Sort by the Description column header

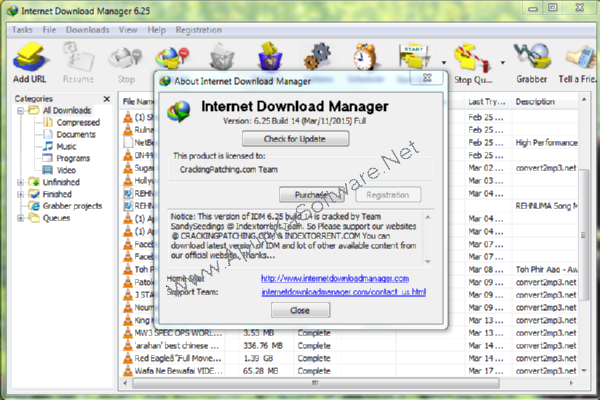(x=545, y=102)
